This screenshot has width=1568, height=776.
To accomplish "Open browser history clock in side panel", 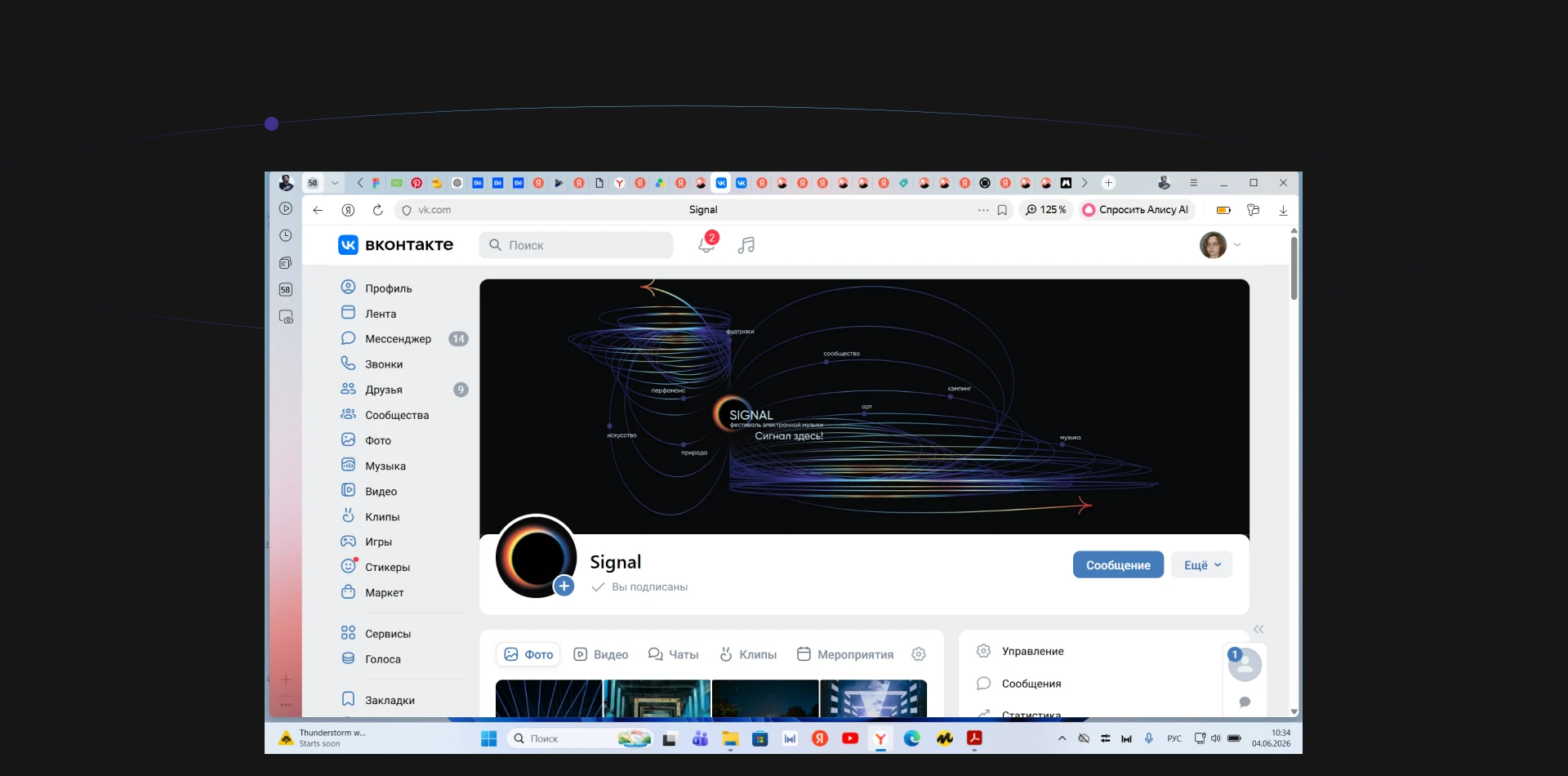I will 286,235.
